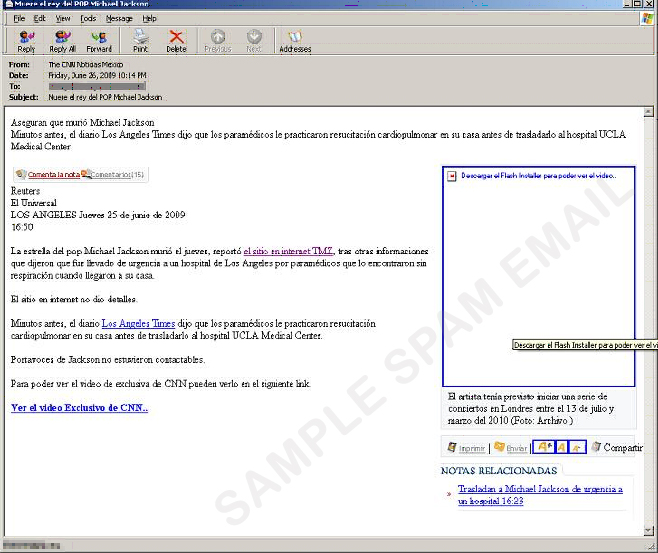658x553 pixels.
Task: Click the 'Ver el video Exclusivo de CNN' link
Action: (x=79, y=408)
